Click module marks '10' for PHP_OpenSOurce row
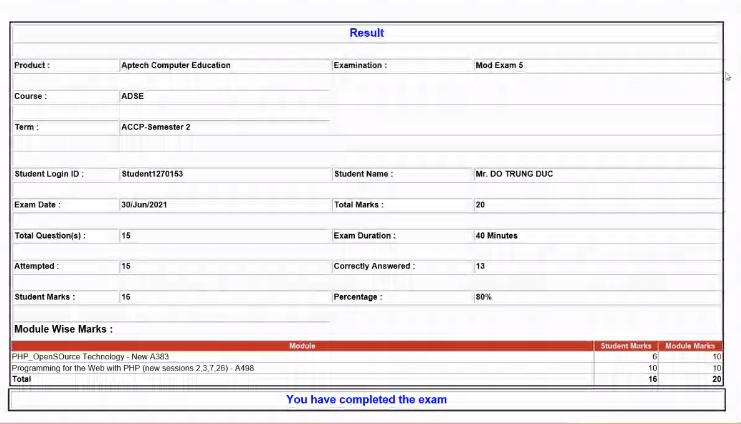This screenshot has width=741, height=424. point(717,357)
